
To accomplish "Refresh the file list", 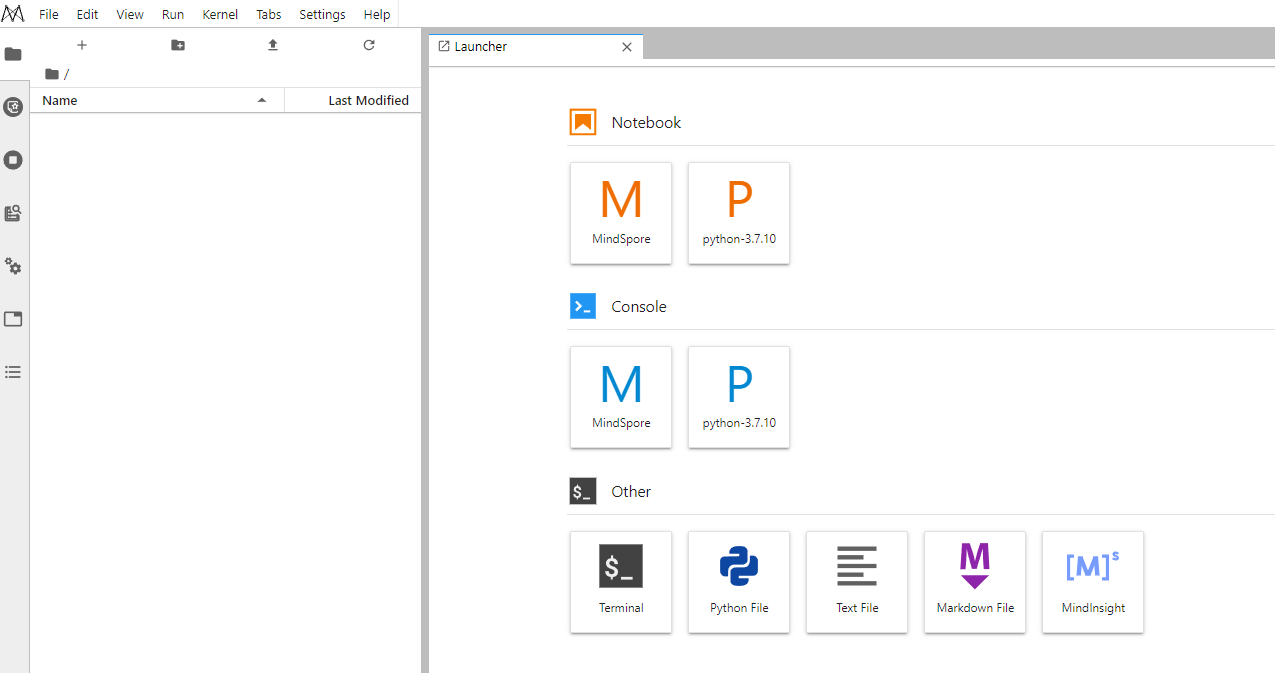I will [369, 45].
